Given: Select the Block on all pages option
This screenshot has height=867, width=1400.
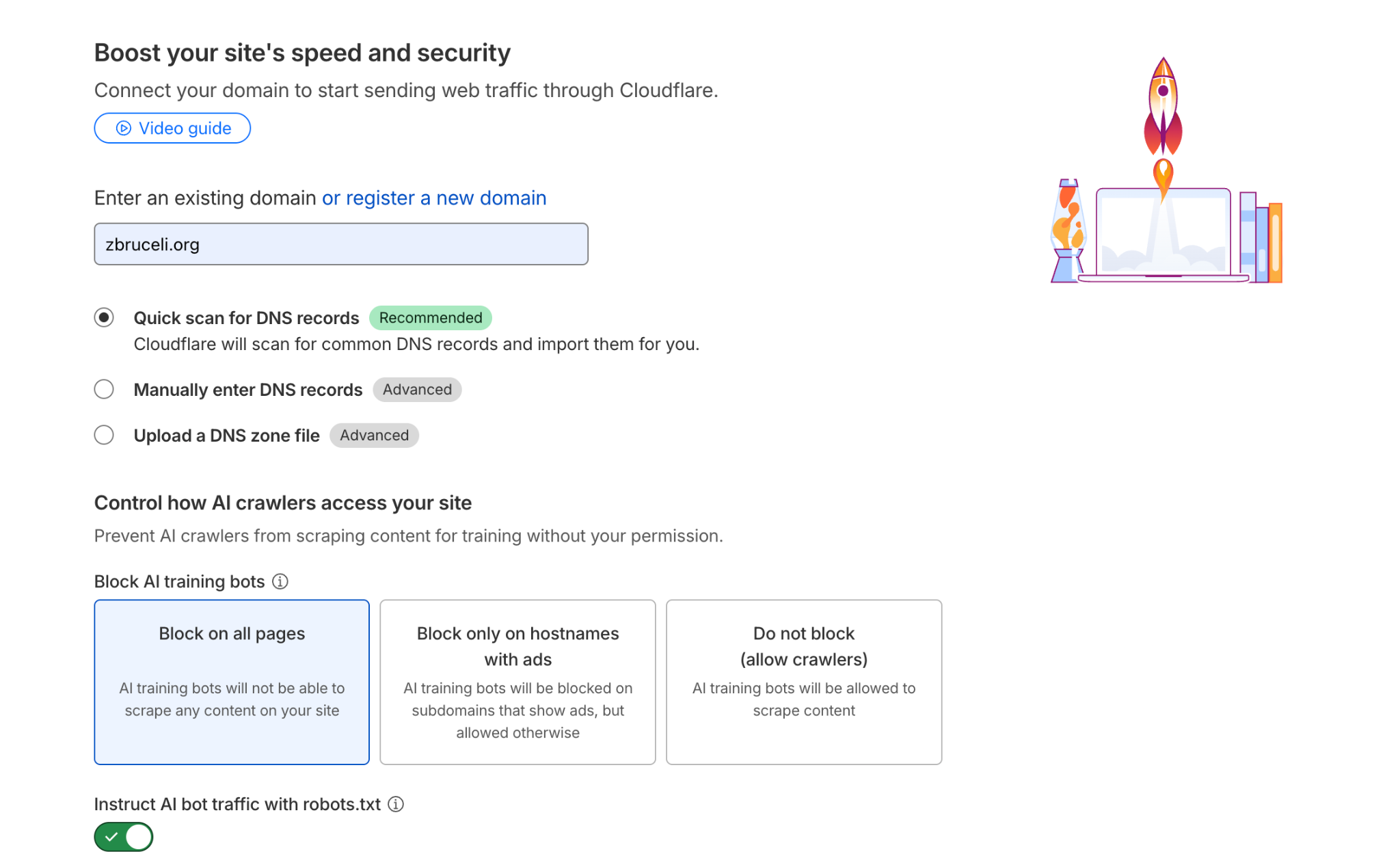Looking at the screenshot, I should tap(231, 682).
